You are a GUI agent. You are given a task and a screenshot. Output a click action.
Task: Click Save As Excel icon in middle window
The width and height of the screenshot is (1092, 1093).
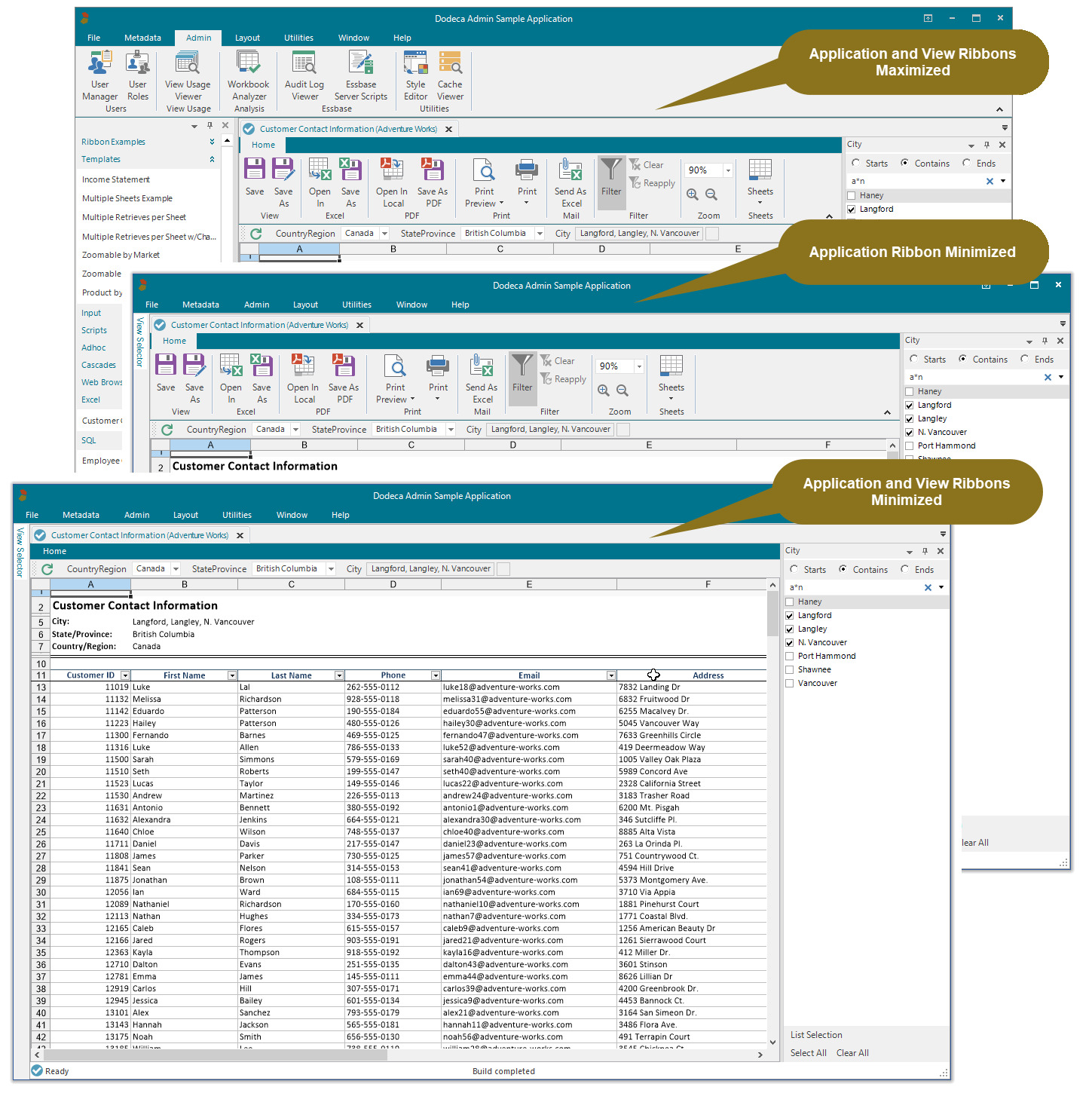tap(262, 378)
